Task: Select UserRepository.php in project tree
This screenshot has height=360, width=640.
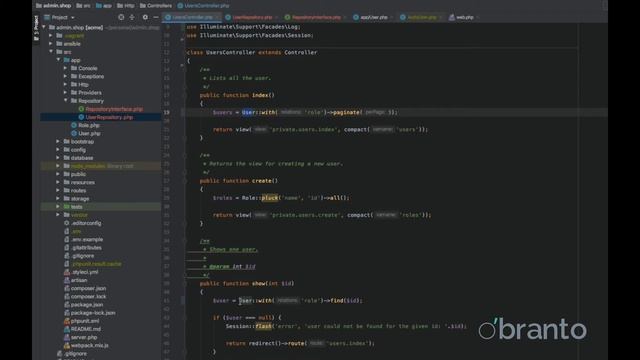Action: tap(109, 117)
